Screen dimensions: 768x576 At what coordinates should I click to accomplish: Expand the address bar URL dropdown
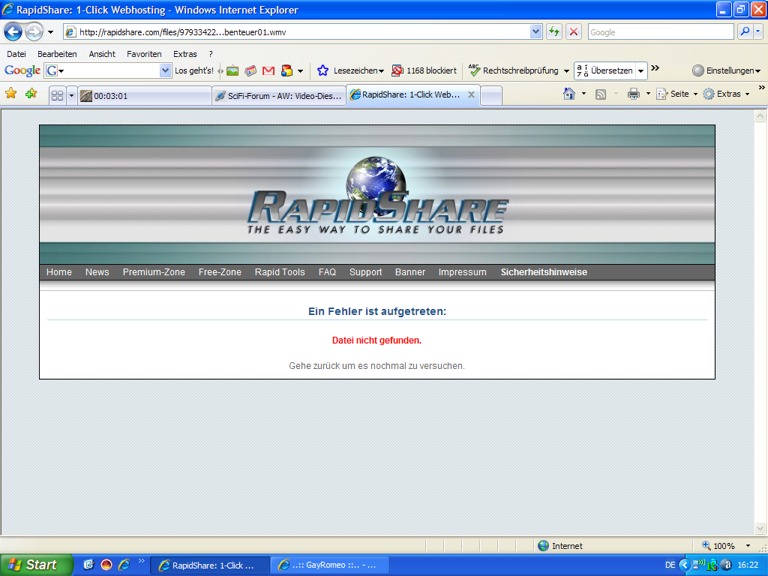537,32
